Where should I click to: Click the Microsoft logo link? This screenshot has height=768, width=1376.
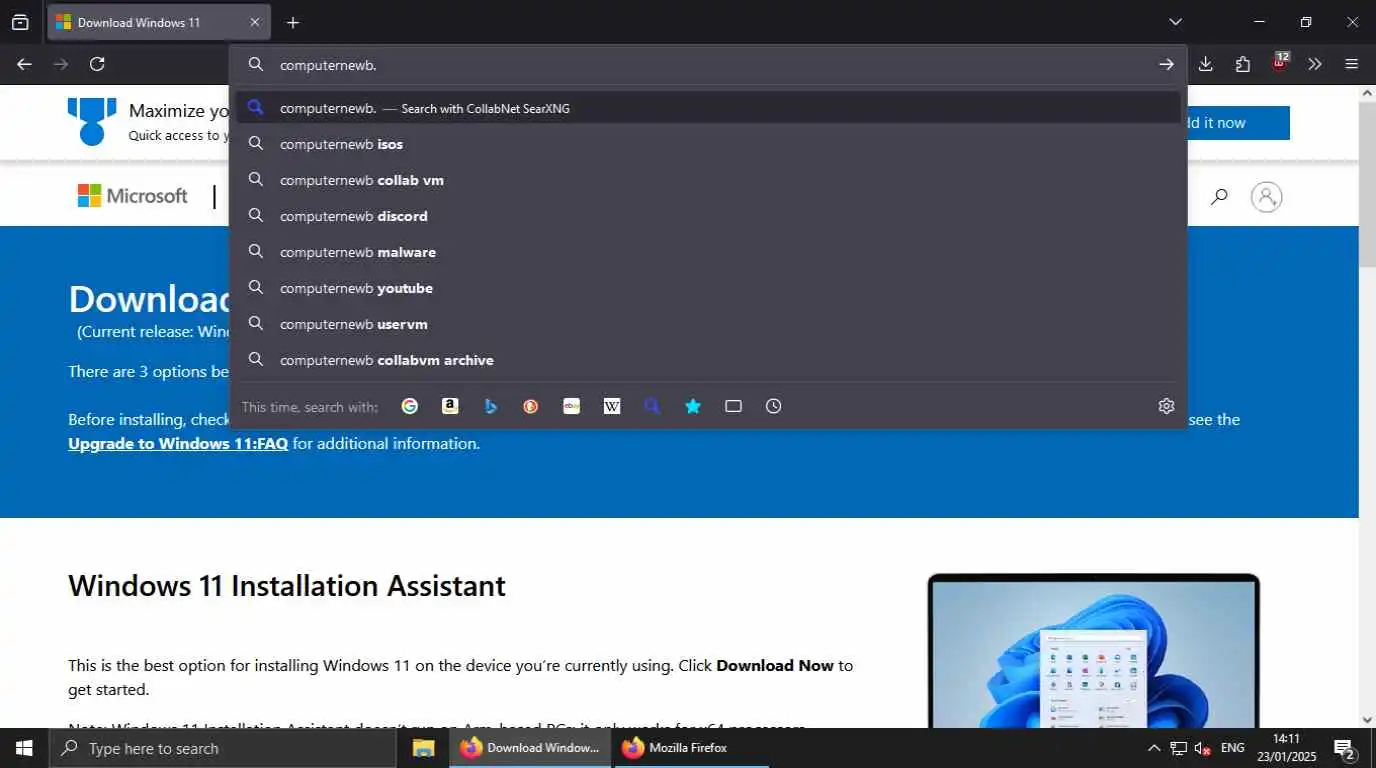133,196
